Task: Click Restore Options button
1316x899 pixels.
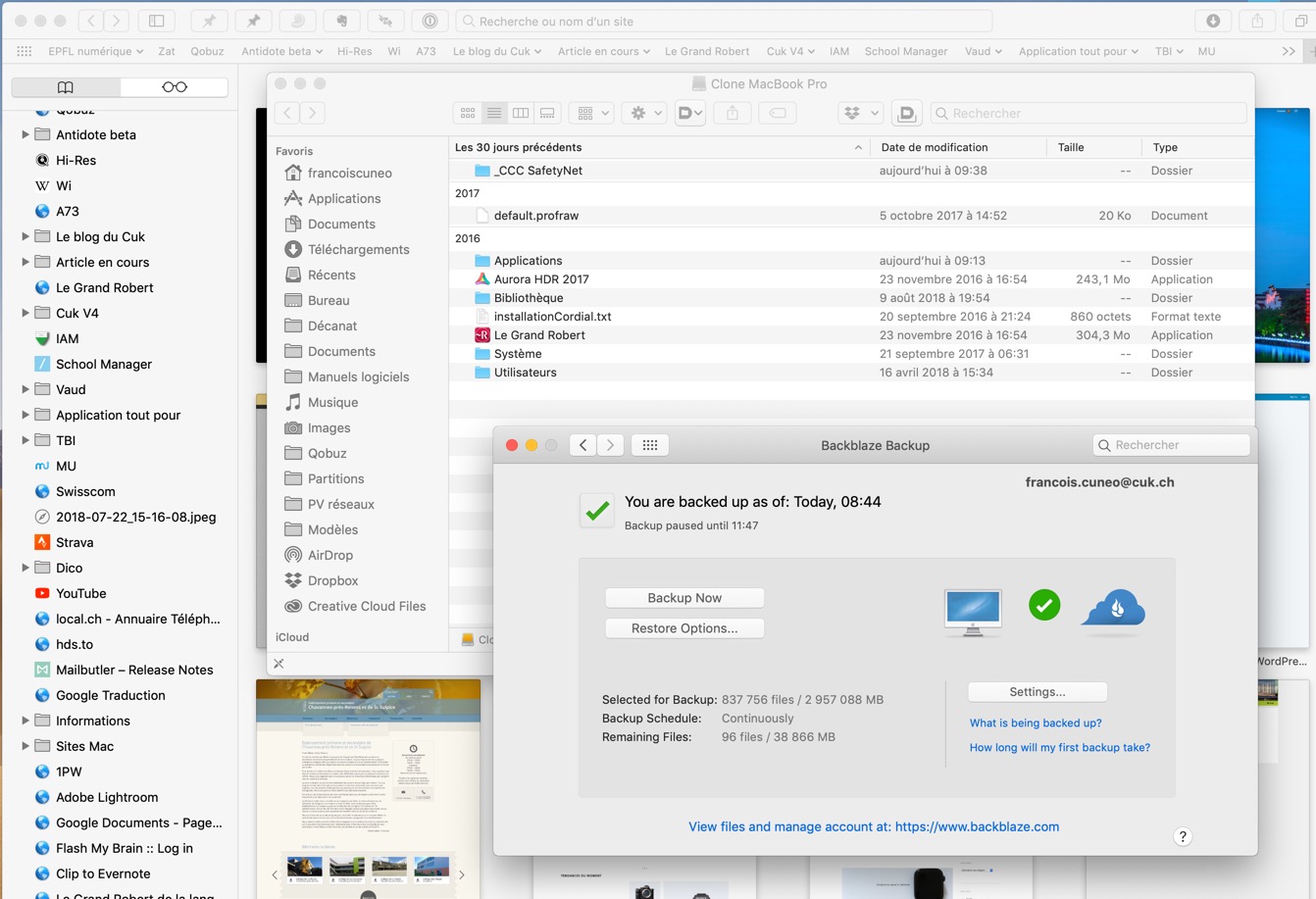Action: click(x=684, y=628)
